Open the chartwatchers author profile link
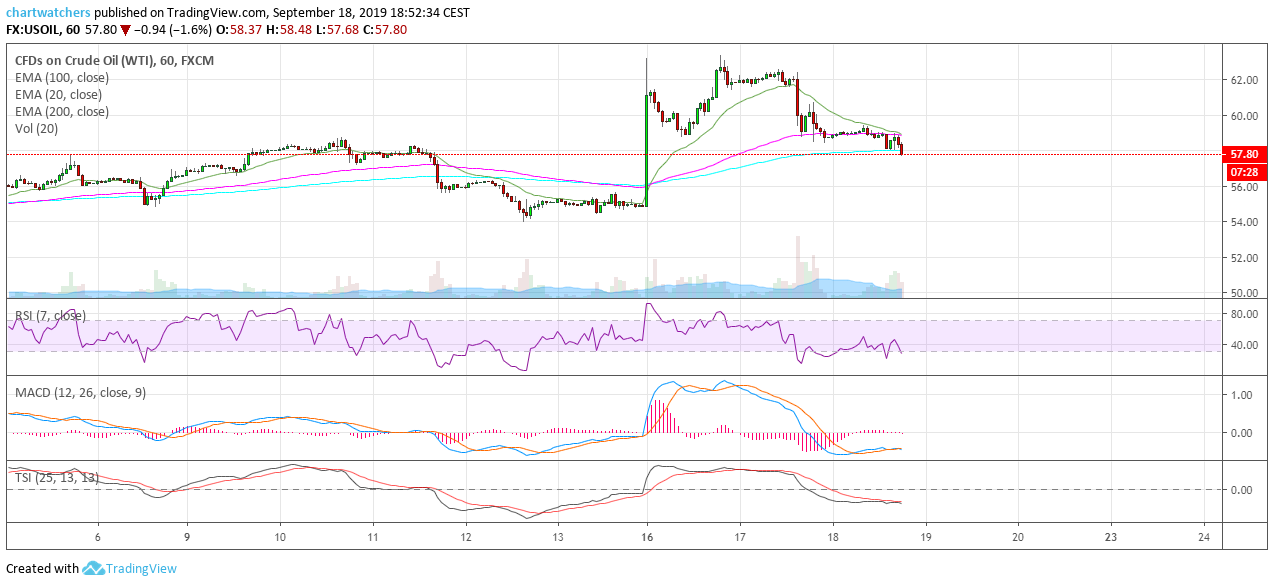Screen dimensions: 1274x586 point(46,12)
